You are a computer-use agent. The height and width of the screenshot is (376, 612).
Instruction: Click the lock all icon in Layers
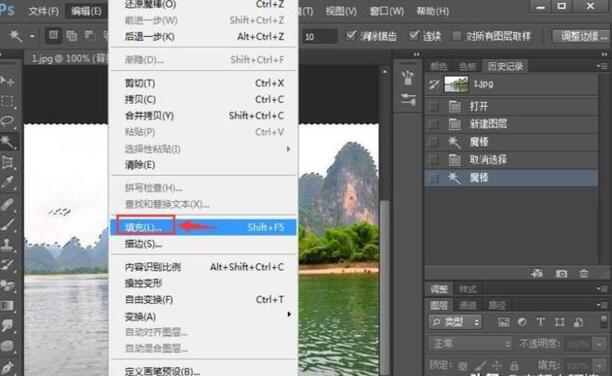[514, 365]
